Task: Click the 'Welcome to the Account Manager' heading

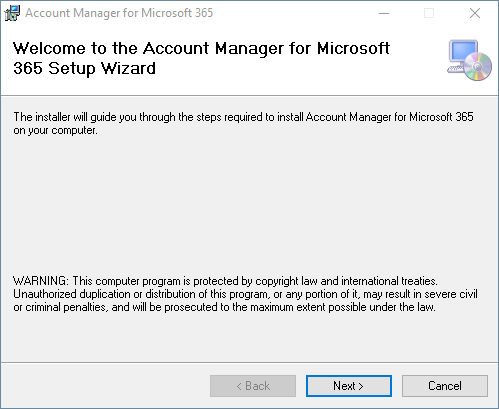Action: 201,58
